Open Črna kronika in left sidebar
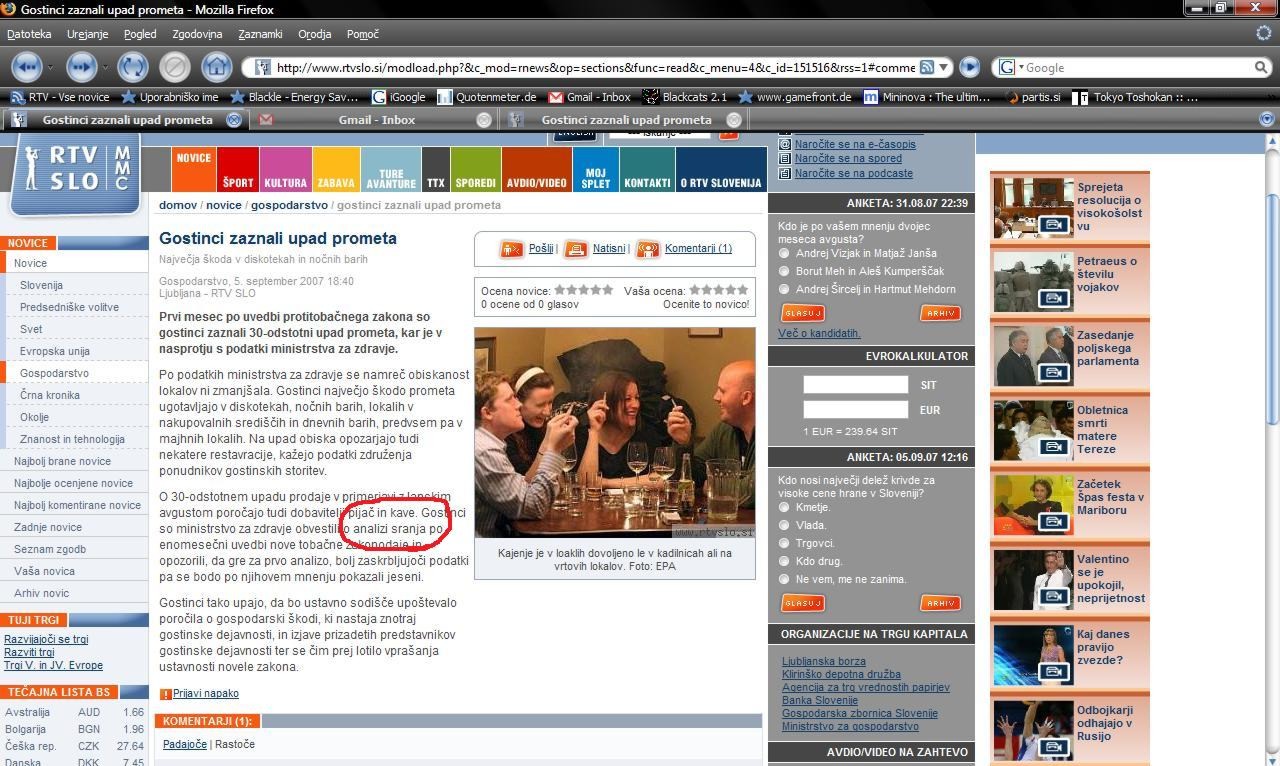 [50, 395]
